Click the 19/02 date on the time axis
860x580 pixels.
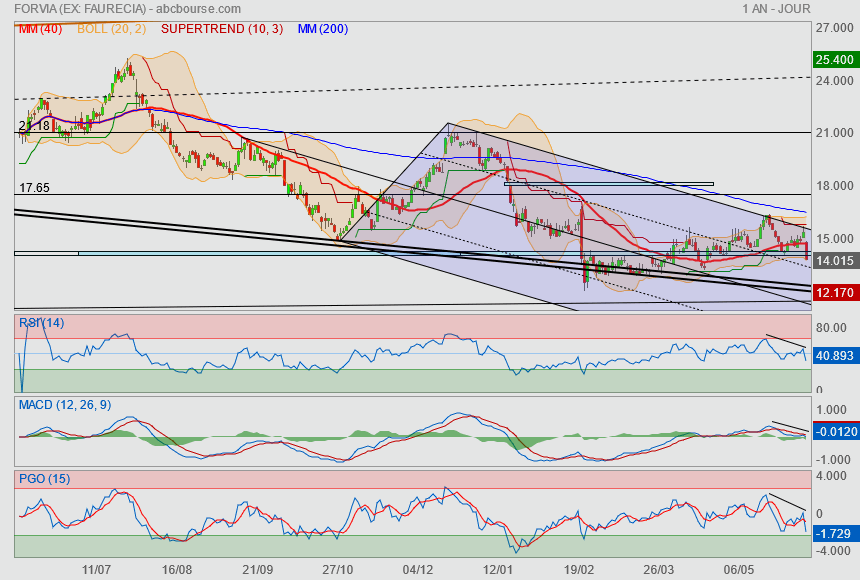pyautogui.click(x=579, y=570)
